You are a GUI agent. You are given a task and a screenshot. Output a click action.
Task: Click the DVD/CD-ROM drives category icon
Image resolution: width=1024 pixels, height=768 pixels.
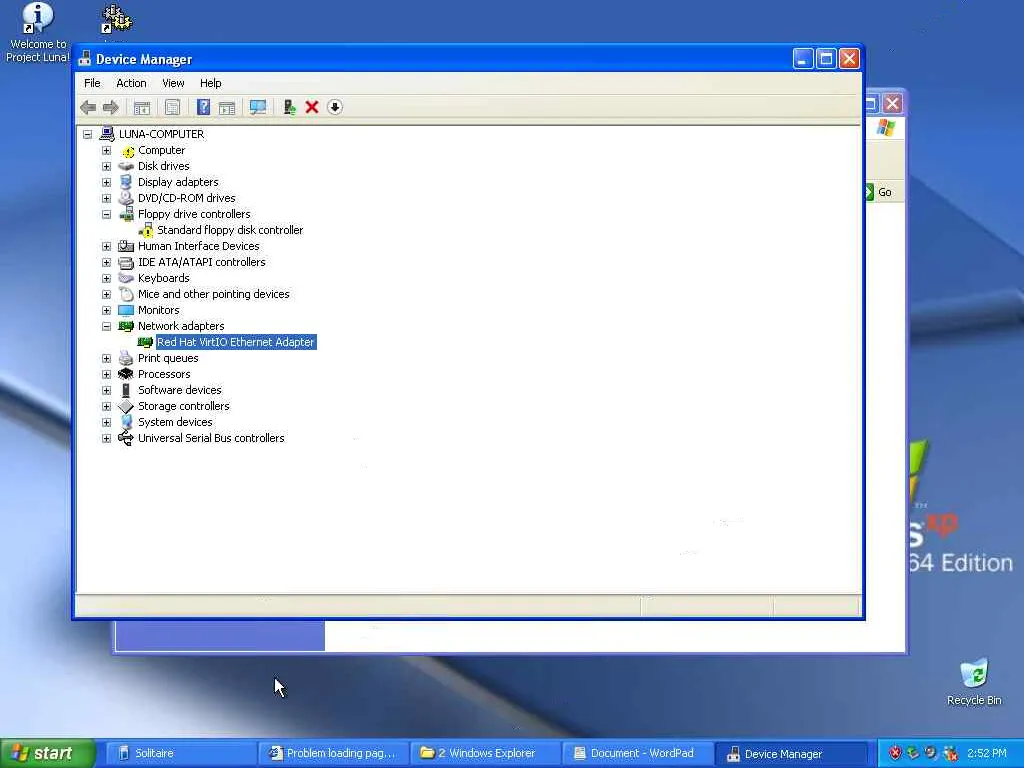(x=126, y=198)
